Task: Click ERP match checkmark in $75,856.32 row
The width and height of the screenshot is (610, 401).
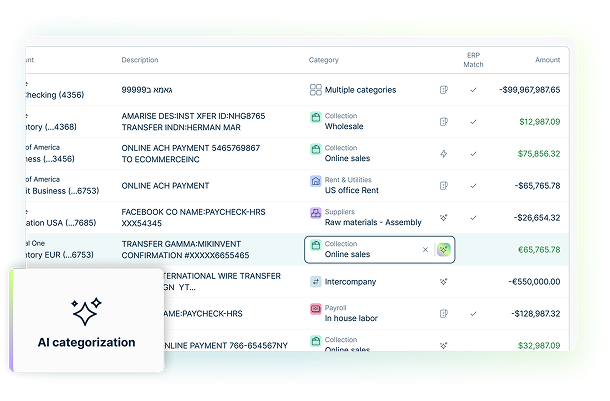Action: click(x=473, y=154)
